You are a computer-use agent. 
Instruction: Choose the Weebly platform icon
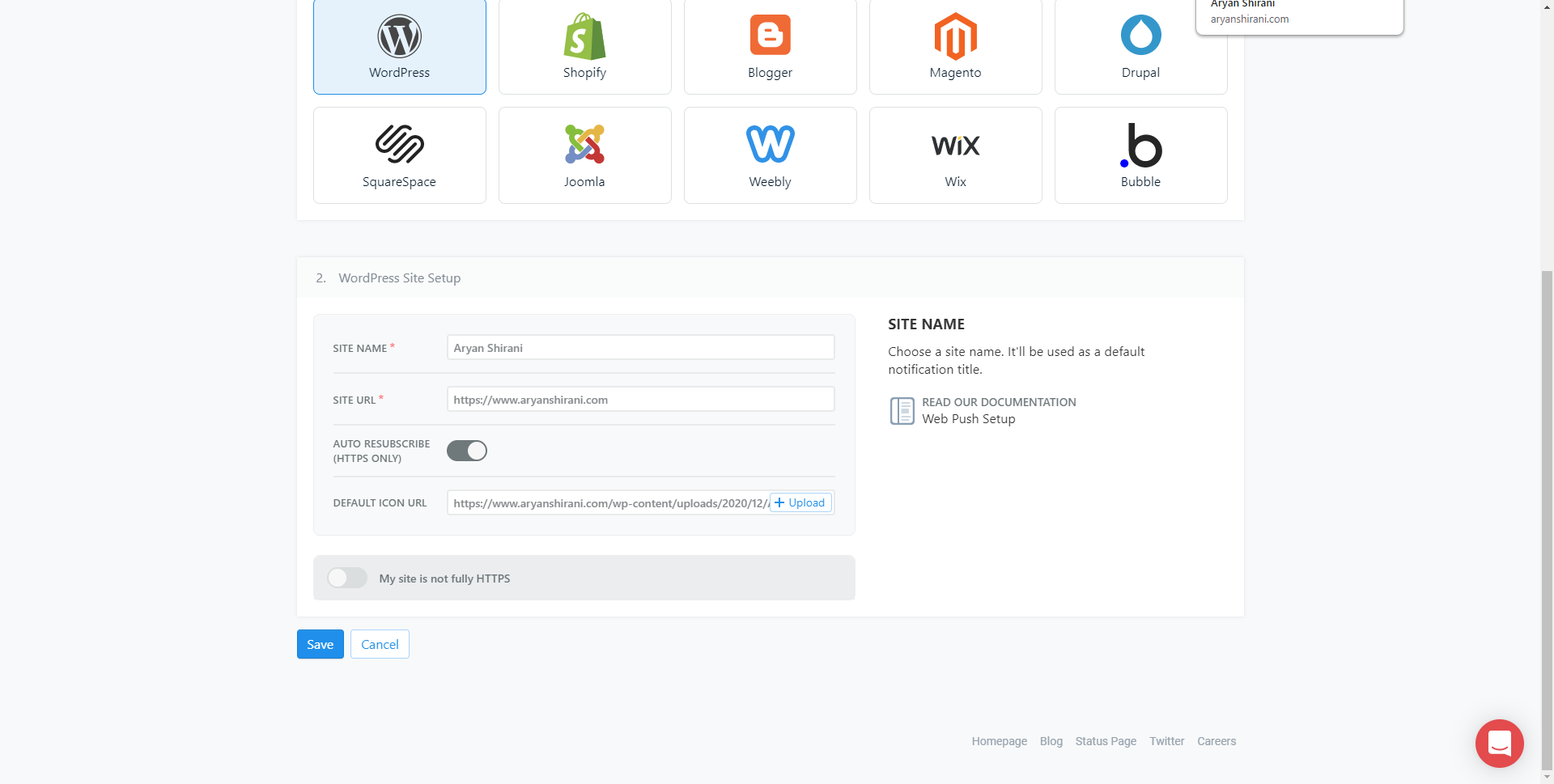pyautogui.click(x=770, y=144)
